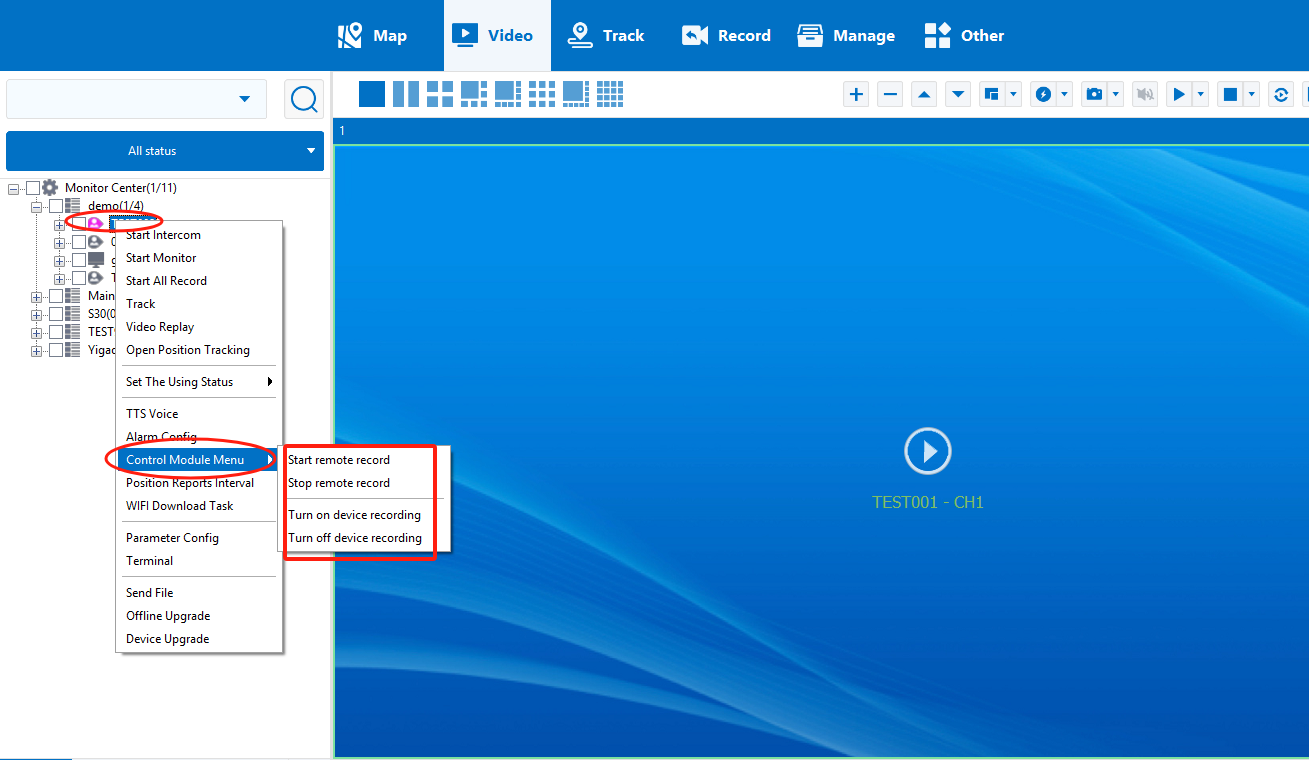Collapse the Monitor Center tree node
Image resolution: width=1309 pixels, height=760 pixels.
pyautogui.click(x=14, y=188)
